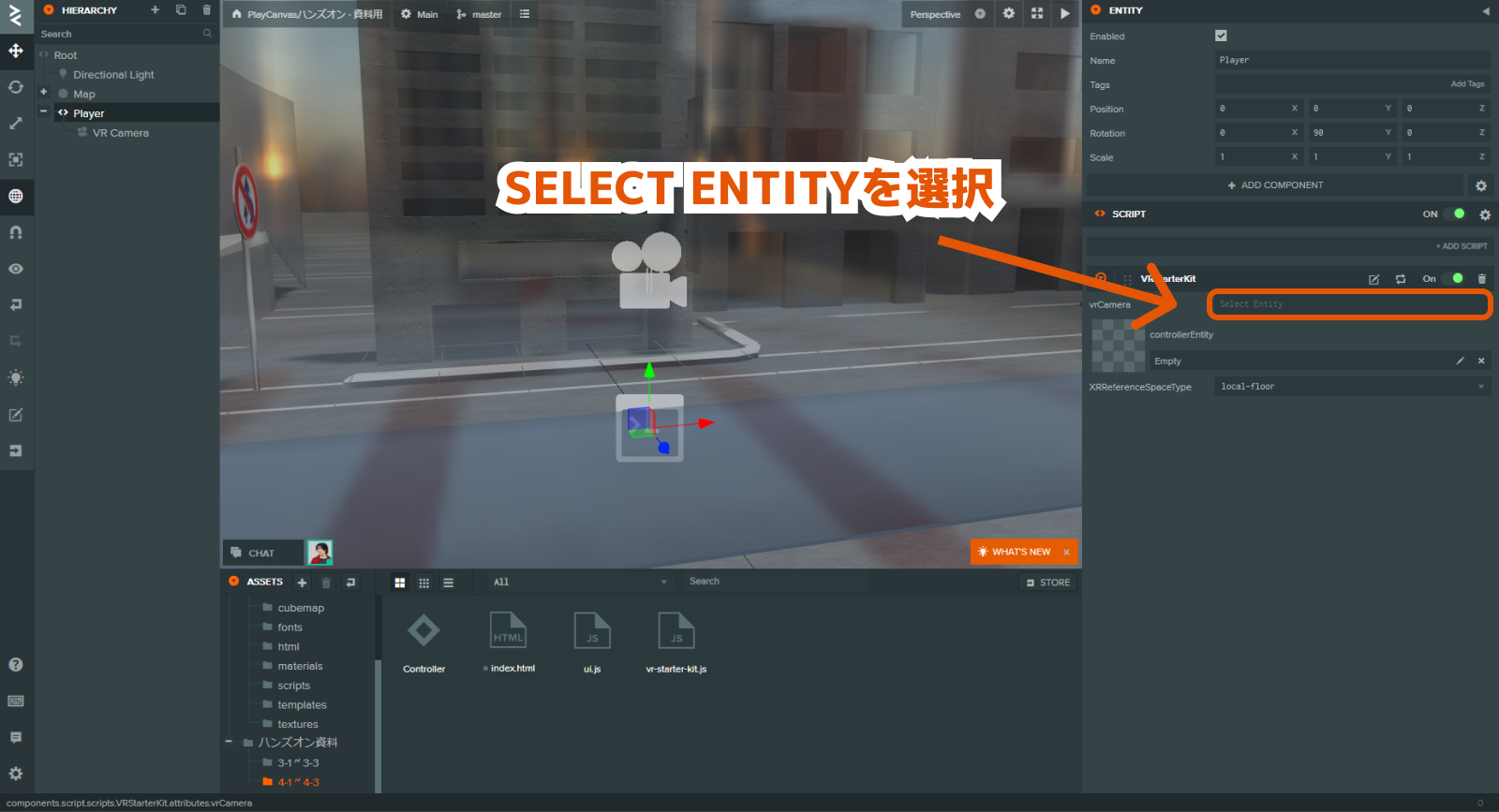Open Script component settings gear
This screenshot has width=1499, height=812.
[x=1485, y=214]
